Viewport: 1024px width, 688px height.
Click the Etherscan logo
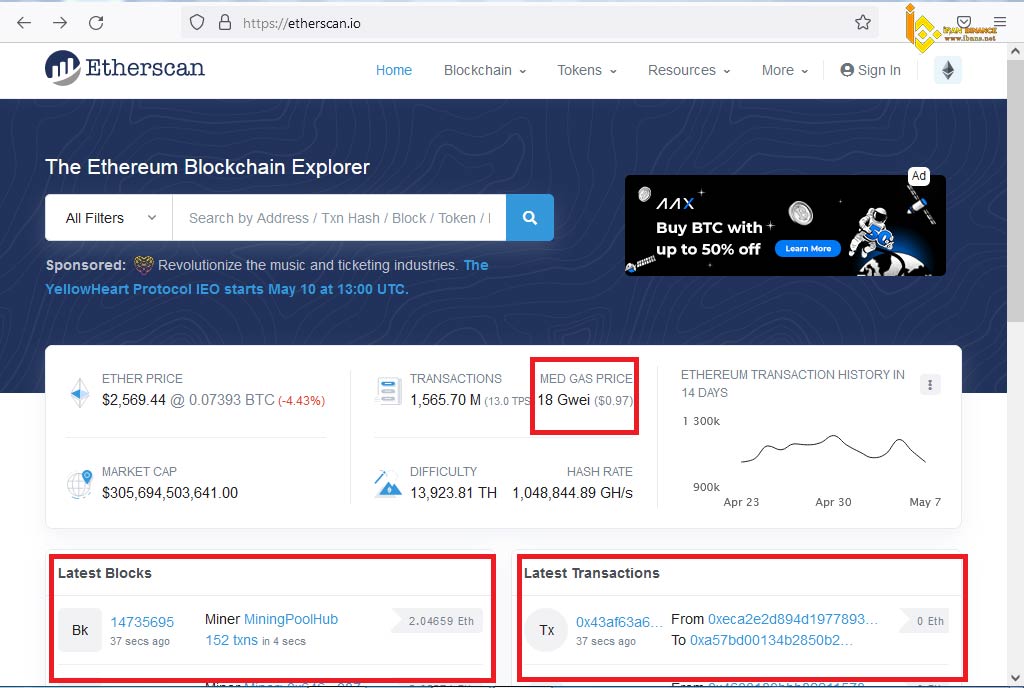pos(125,68)
